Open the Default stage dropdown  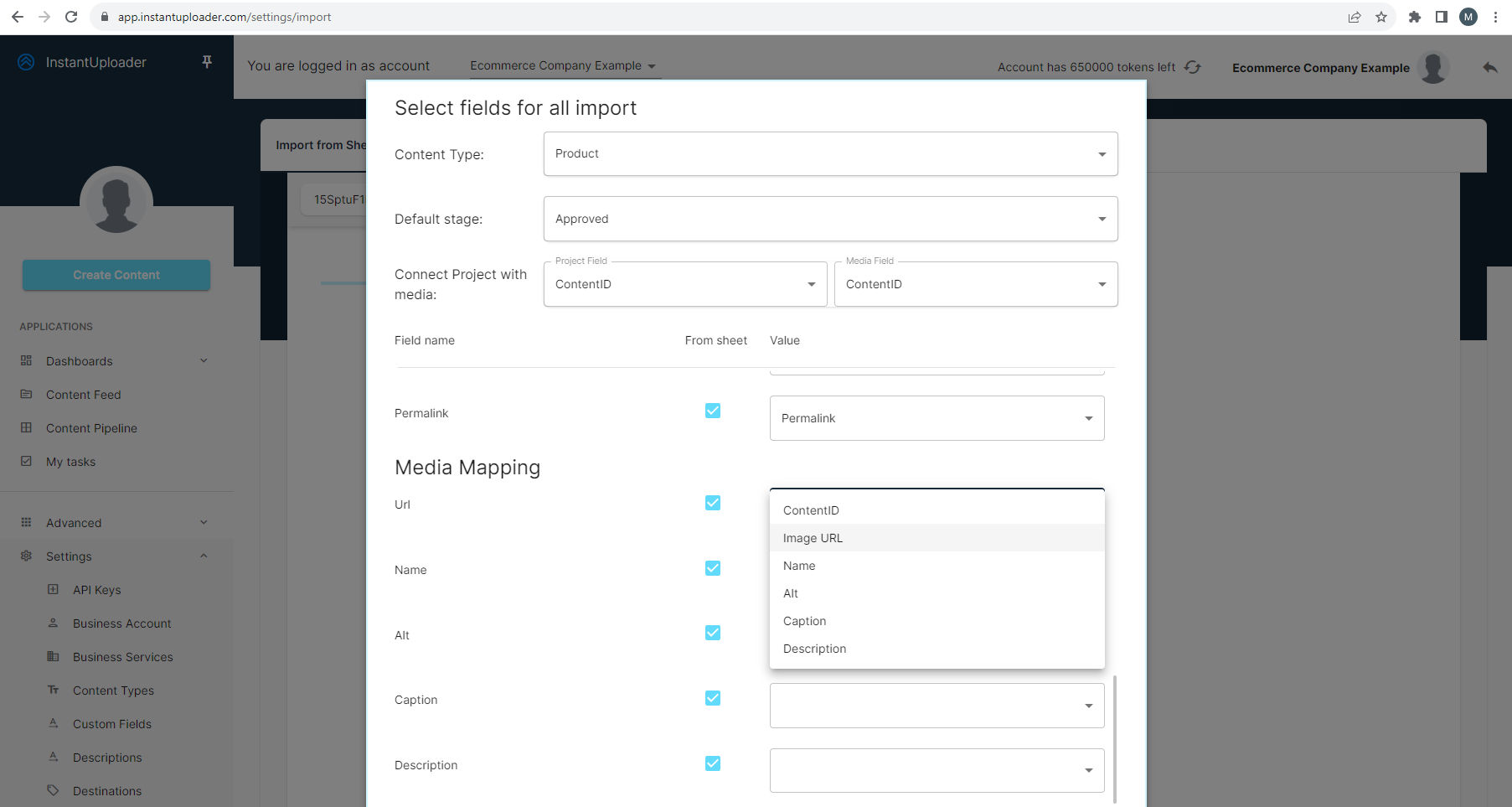coord(830,219)
